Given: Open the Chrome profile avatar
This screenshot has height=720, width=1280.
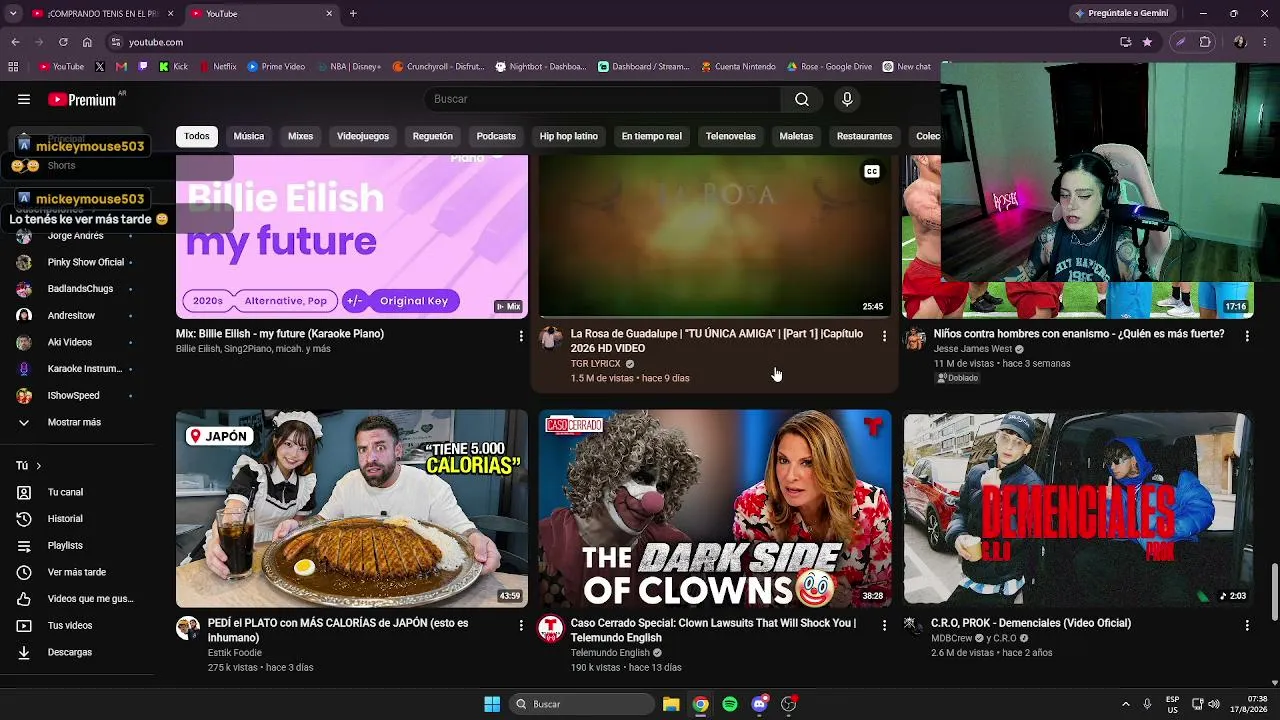Looking at the screenshot, I should [1241, 42].
